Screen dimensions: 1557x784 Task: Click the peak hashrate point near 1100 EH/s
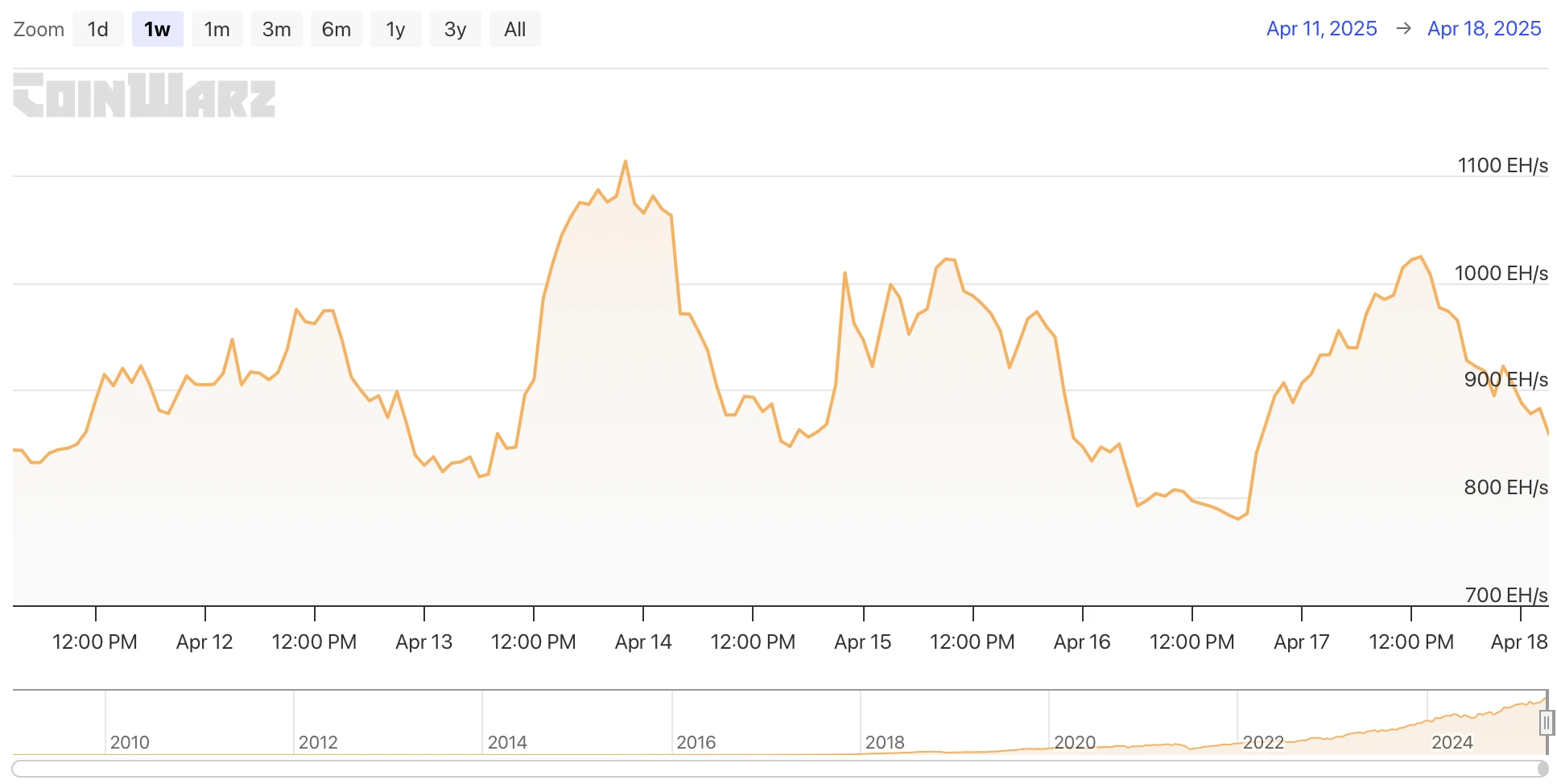pos(626,162)
